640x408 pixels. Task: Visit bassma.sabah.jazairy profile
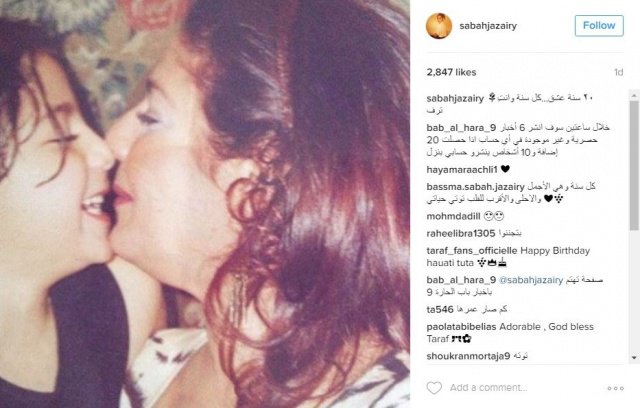point(476,187)
